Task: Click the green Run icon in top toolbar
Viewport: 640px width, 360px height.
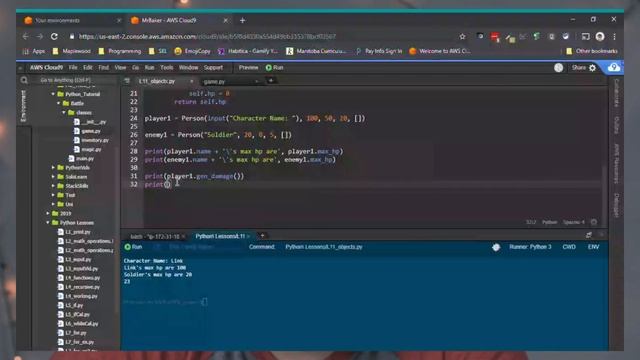Action: (x=269, y=68)
